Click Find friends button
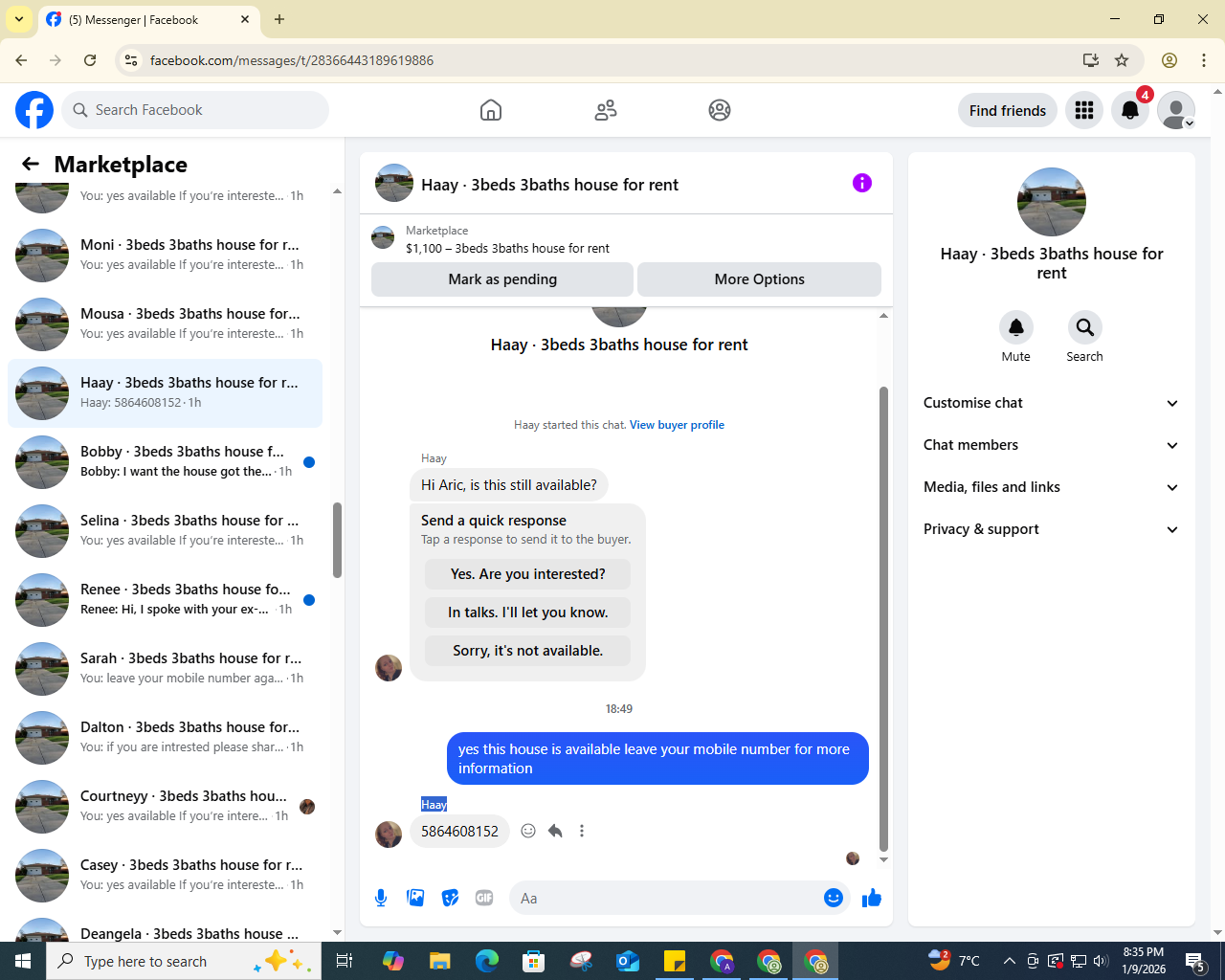Image resolution: width=1225 pixels, height=980 pixels. (1008, 110)
